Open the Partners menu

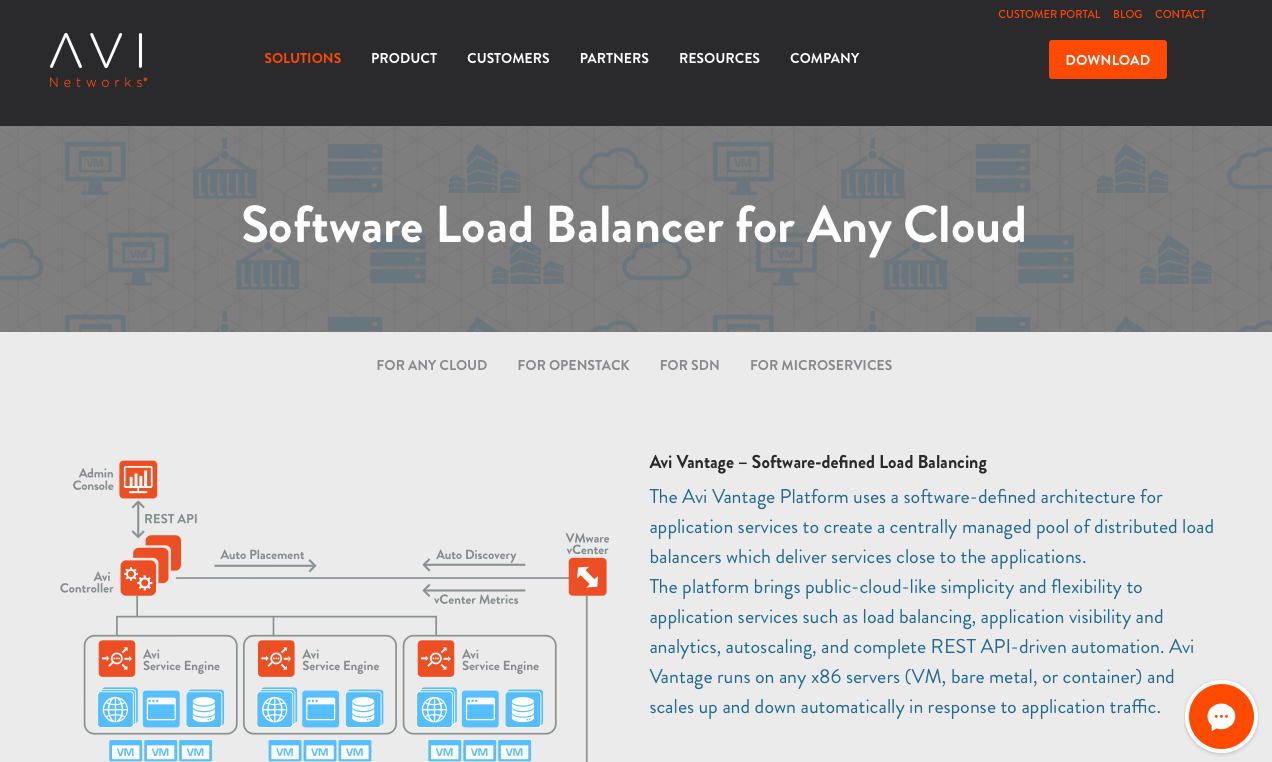[614, 58]
